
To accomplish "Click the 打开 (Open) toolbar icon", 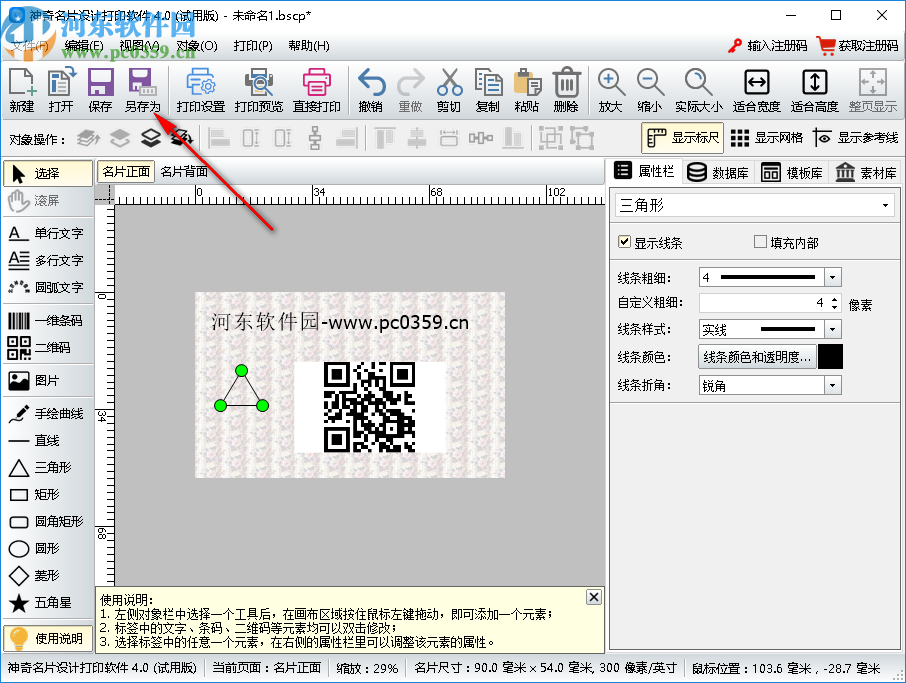I will pos(61,90).
